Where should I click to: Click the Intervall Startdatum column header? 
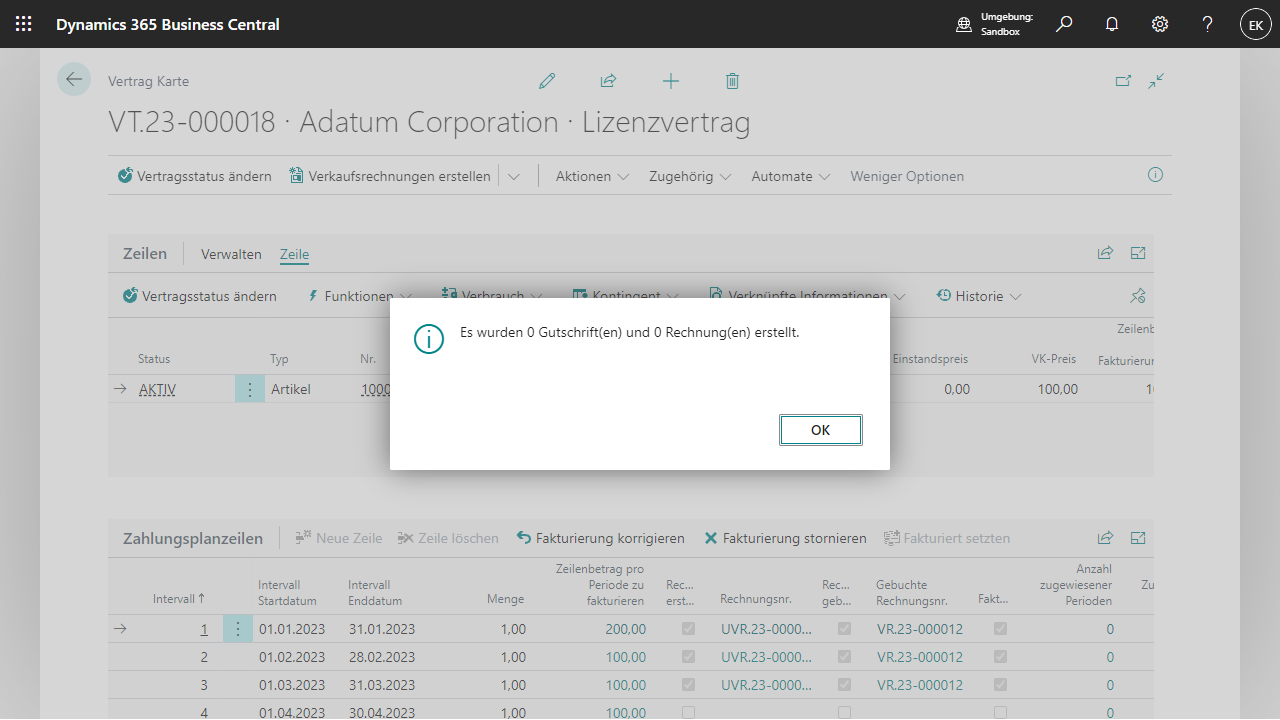tap(287, 593)
